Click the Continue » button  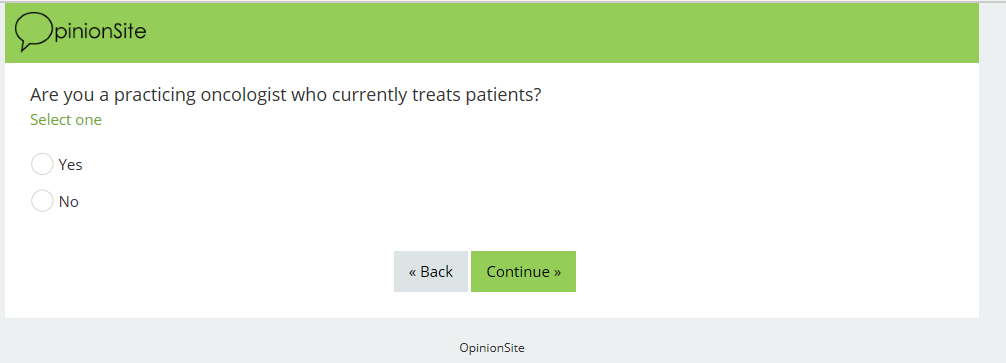coord(523,271)
